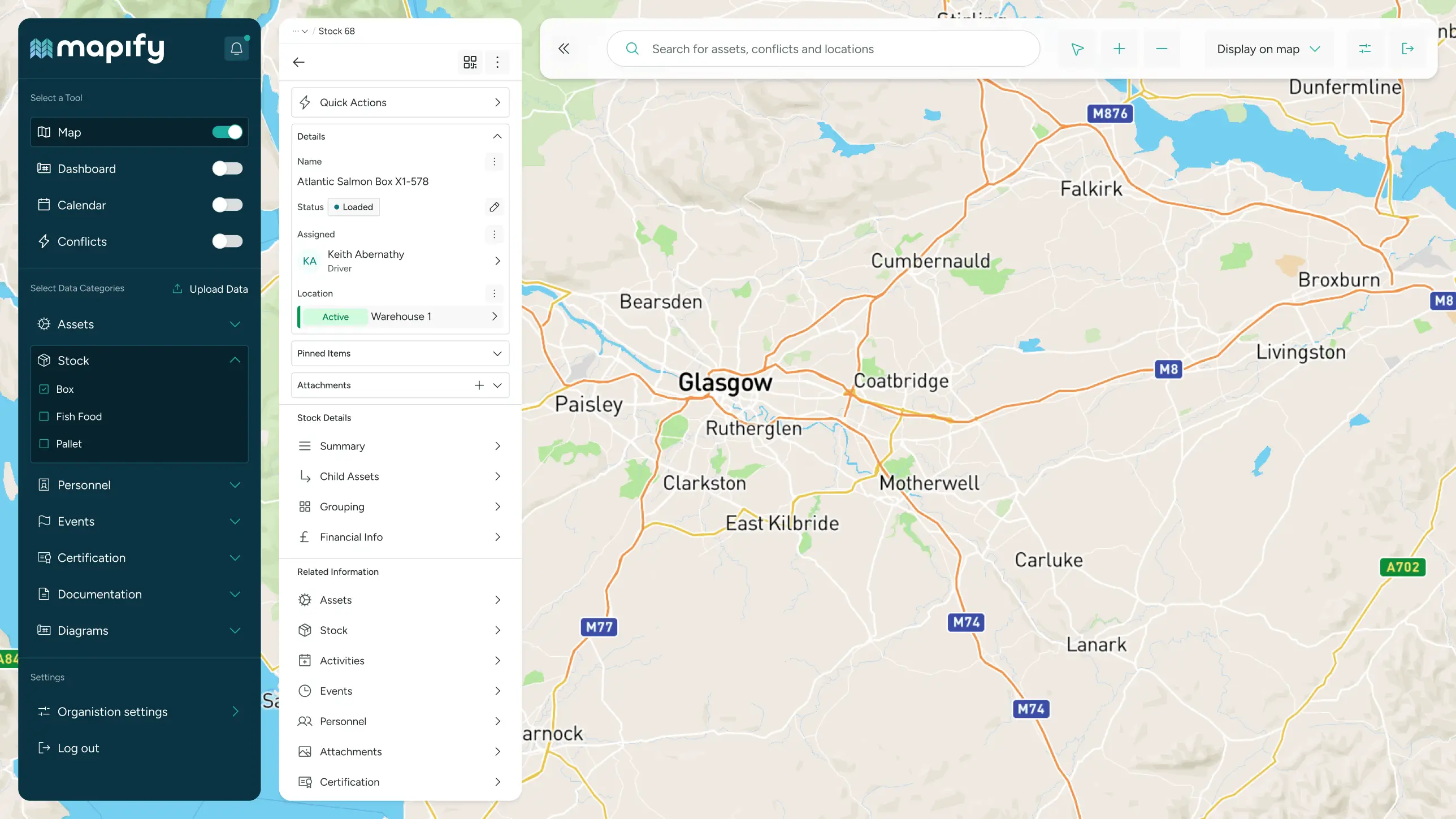The image size is (1456, 819).
Task: Edit status with the pencil icon
Action: pyautogui.click(x=494, y=207)
